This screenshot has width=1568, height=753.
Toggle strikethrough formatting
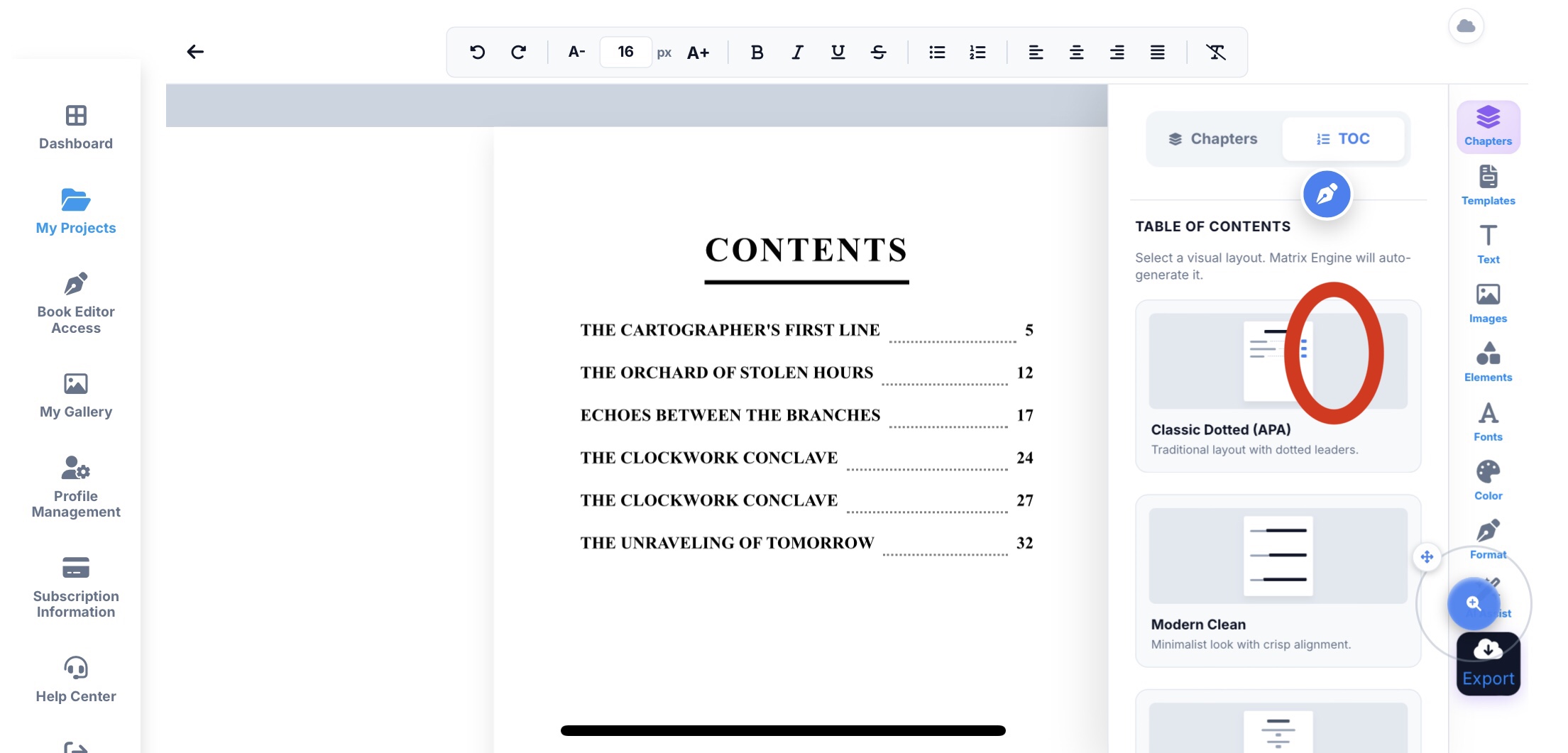click(x=878, y=52)
